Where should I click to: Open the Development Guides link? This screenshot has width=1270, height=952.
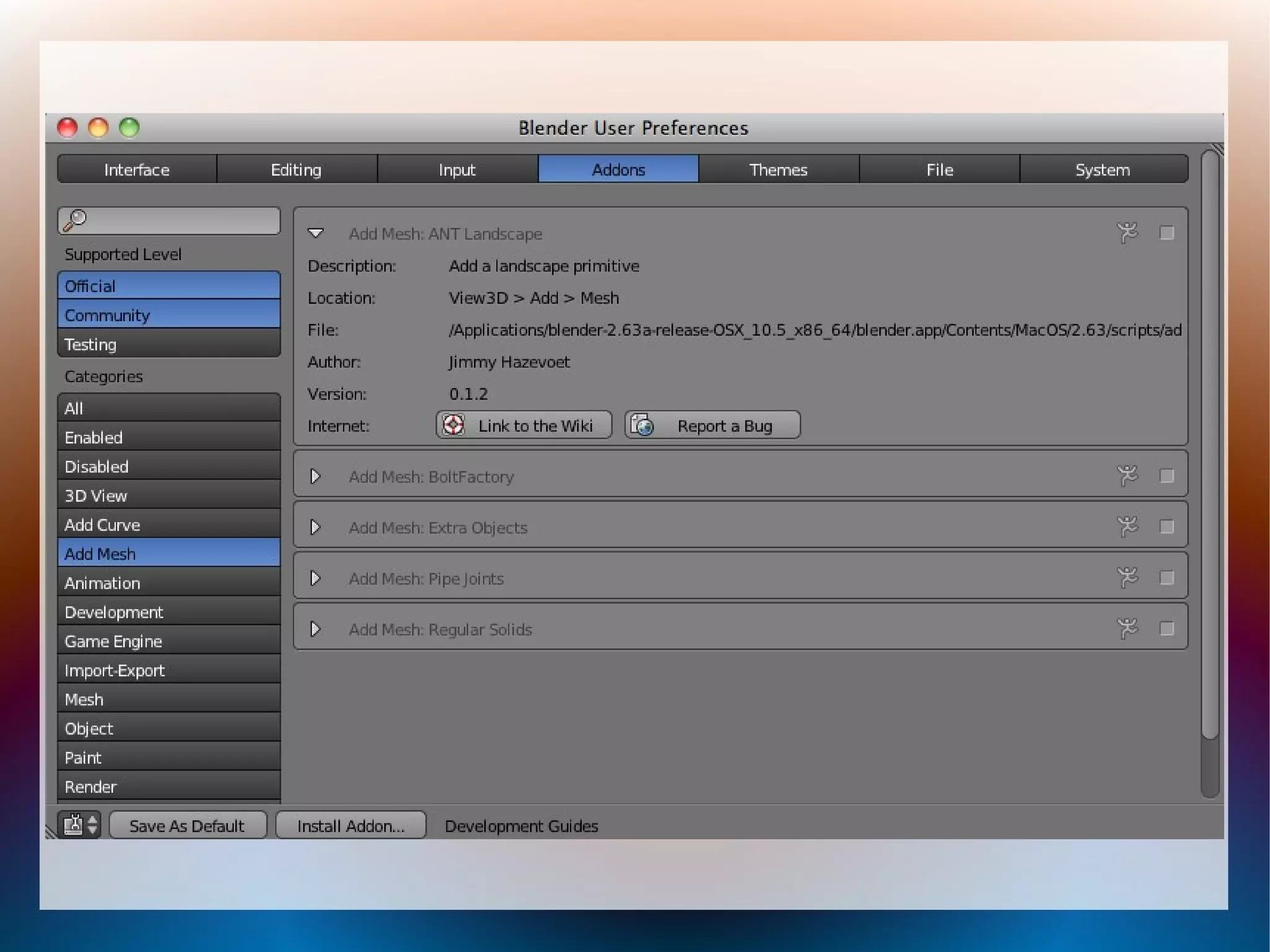[522, 825]
